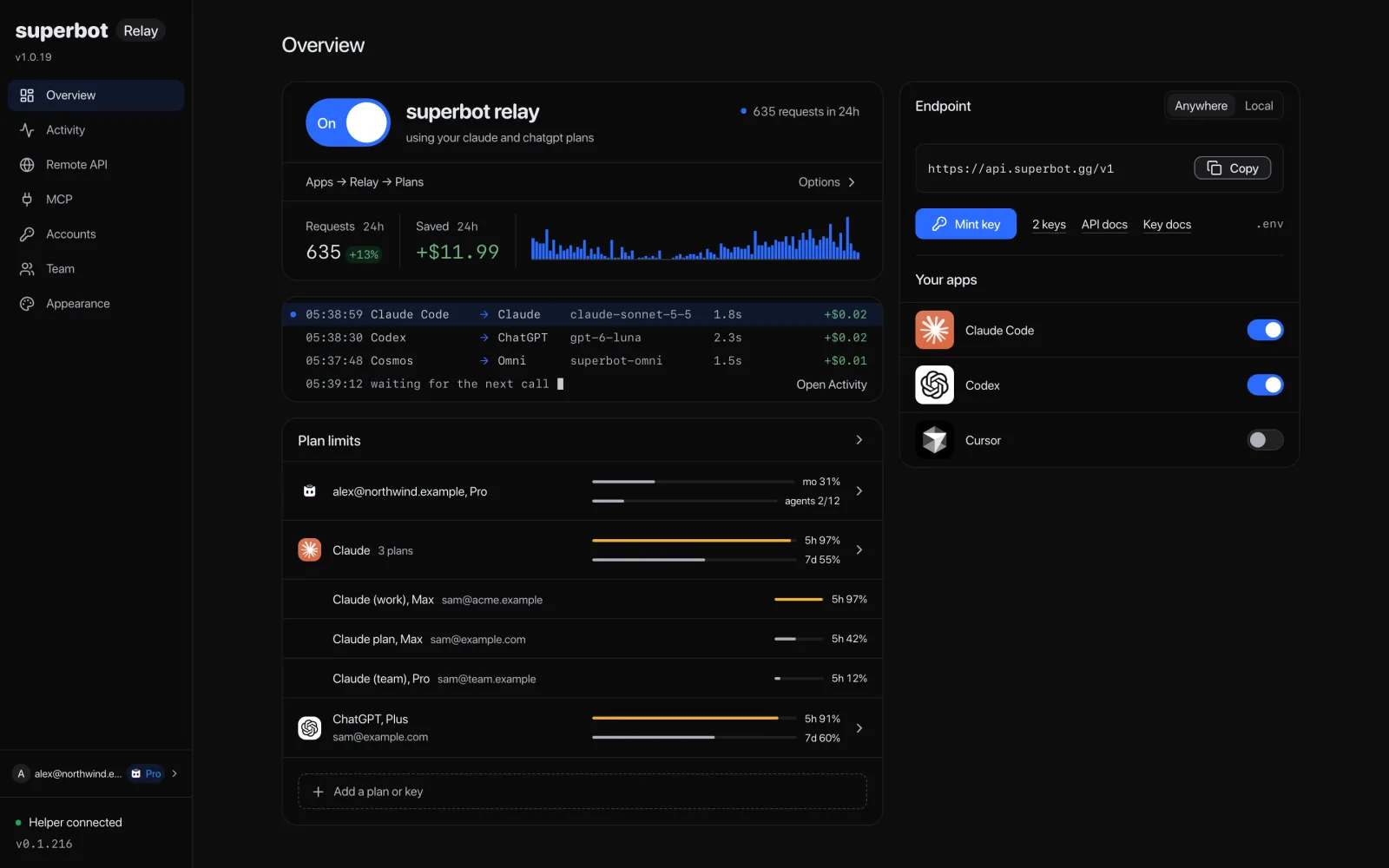This screenshot has height=868, width=1389.
Task: Click the Cursor app icon
Action: [x=934, y=440]
